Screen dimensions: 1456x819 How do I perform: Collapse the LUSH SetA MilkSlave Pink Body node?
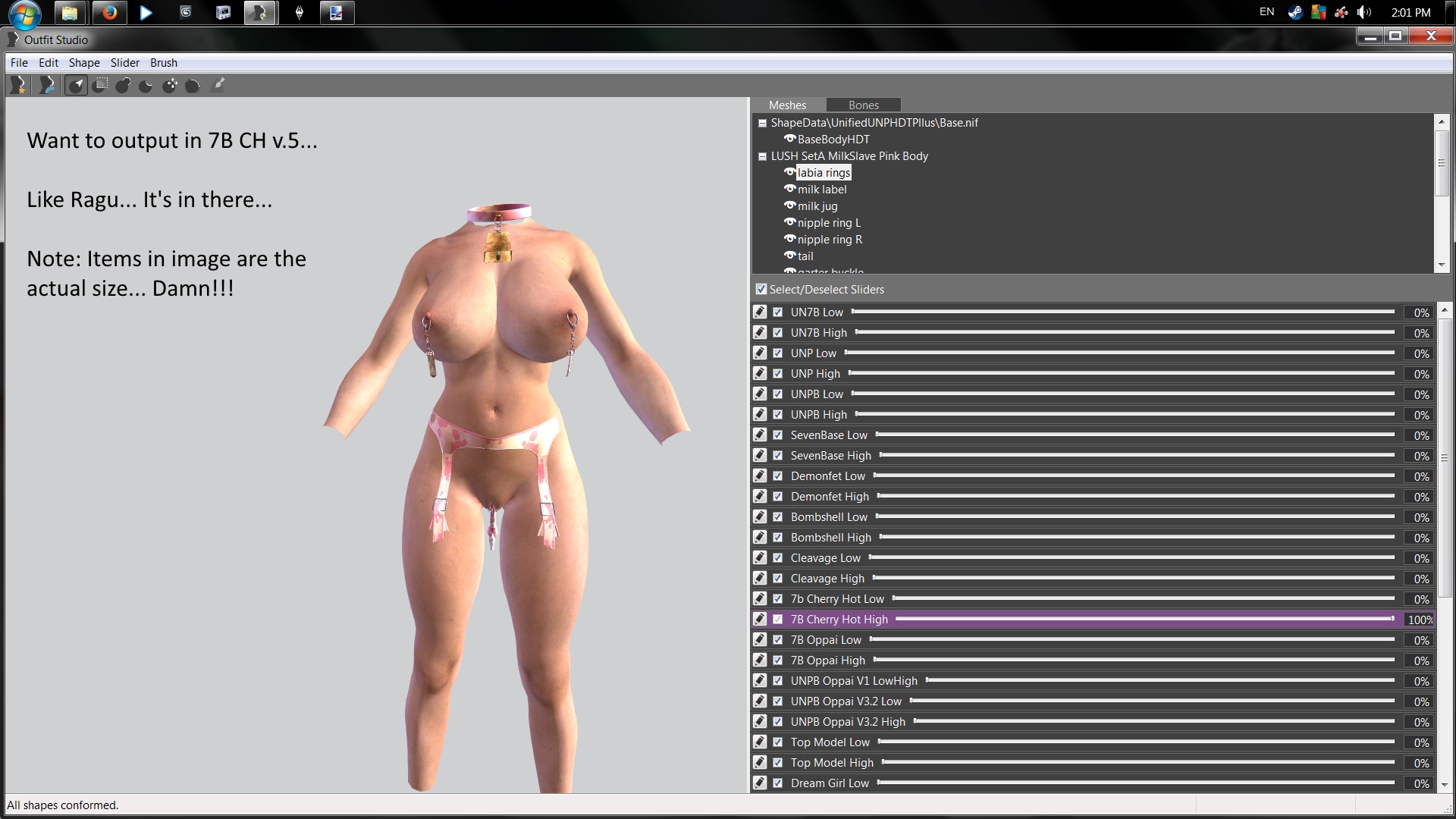coord(762,157)
